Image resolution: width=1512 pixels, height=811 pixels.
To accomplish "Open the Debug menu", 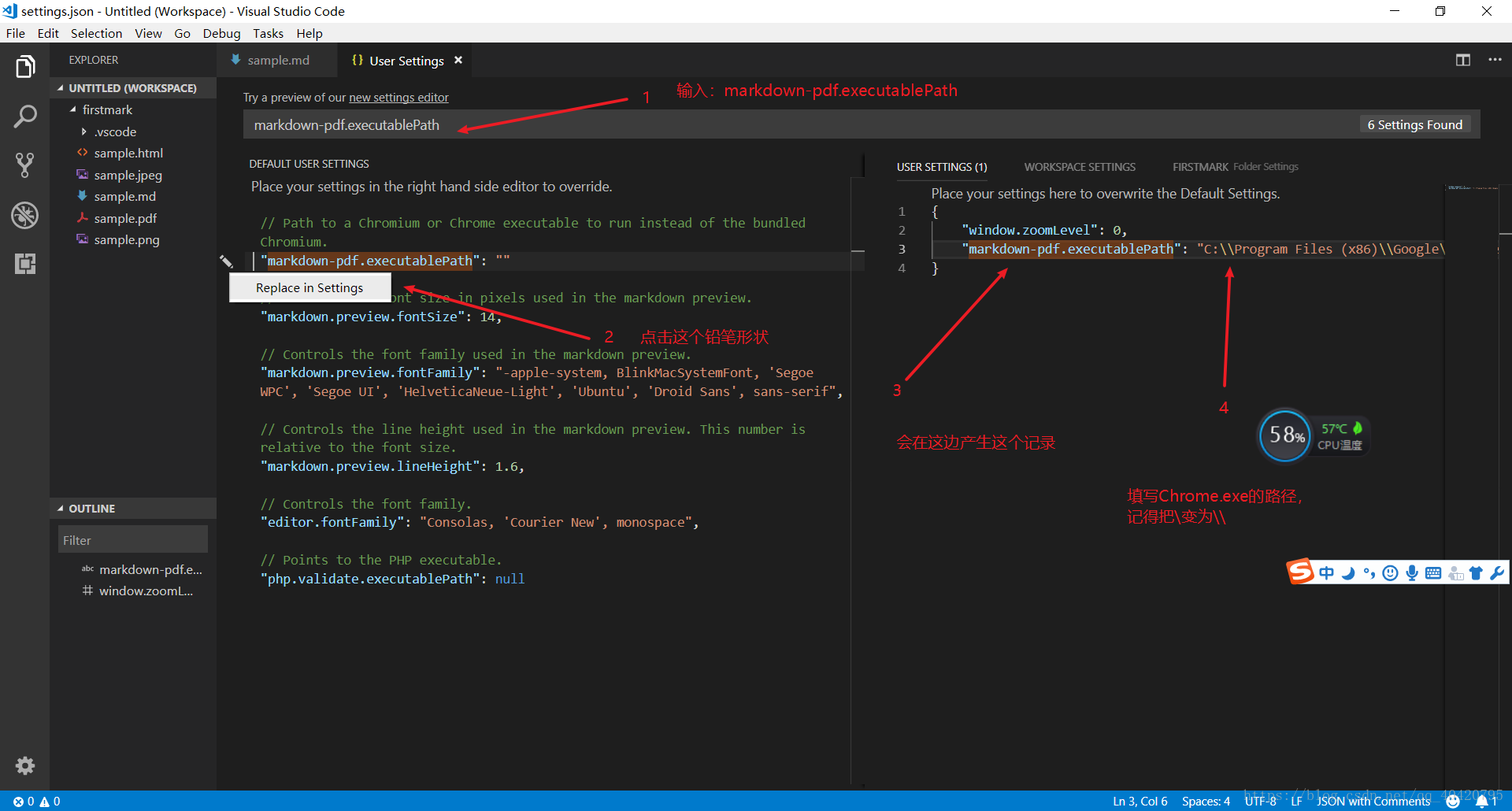I will click(221, 33).
